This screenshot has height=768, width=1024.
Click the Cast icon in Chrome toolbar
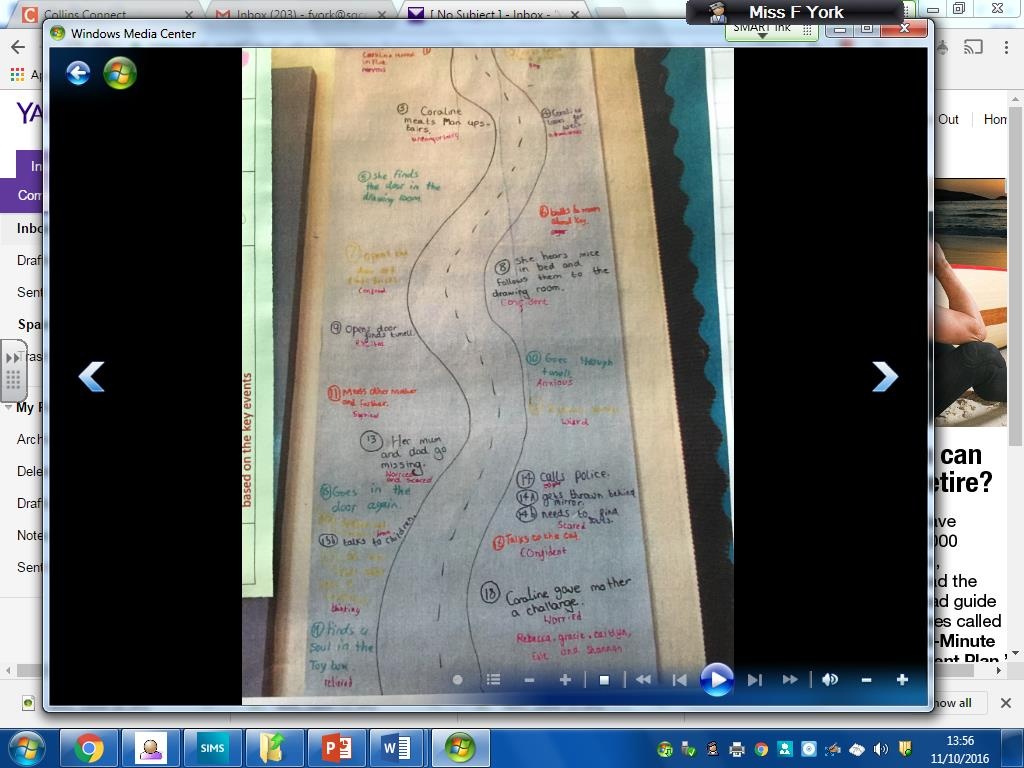(x=973, y=47)
